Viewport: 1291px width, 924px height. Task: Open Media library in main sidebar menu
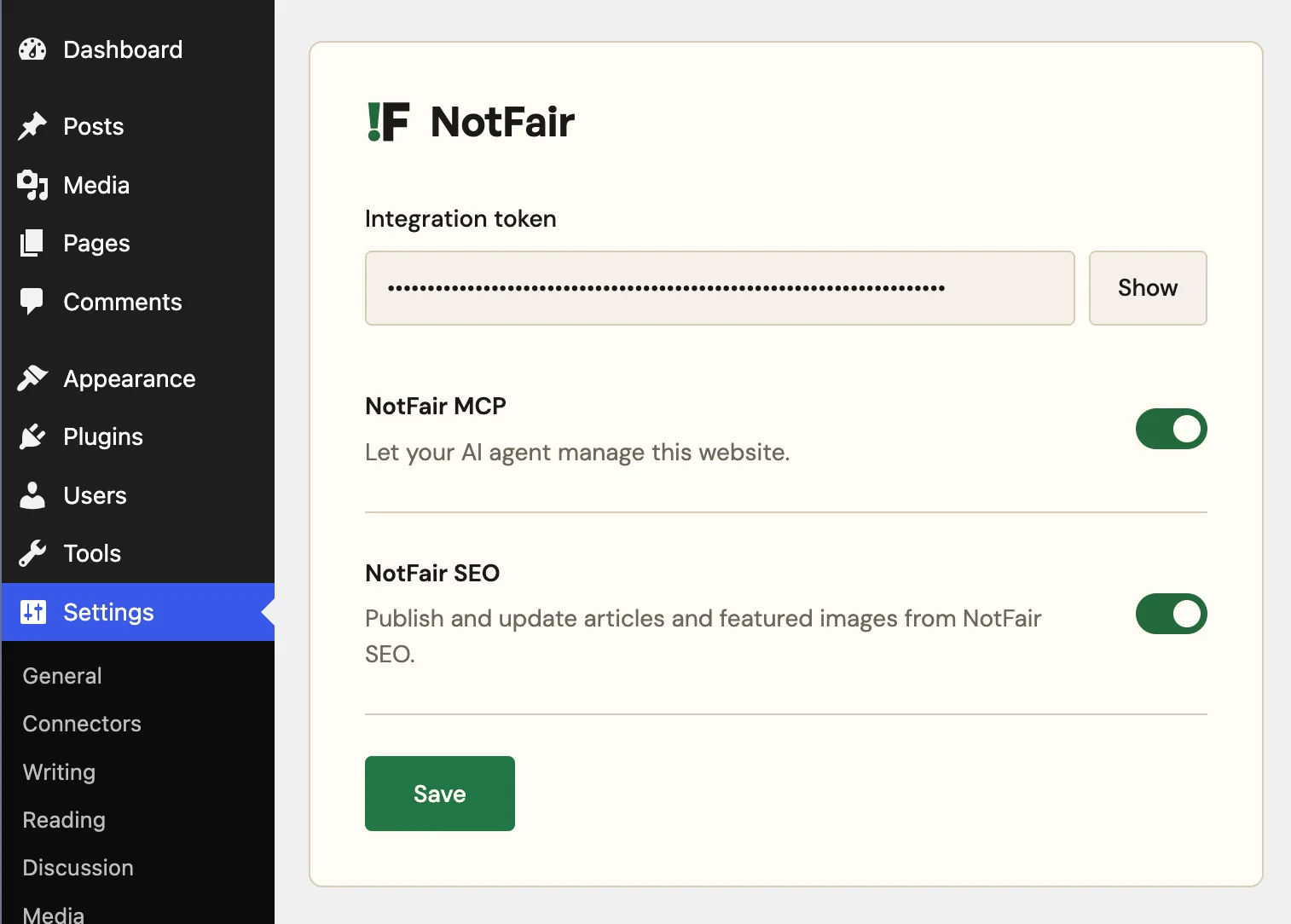tap(96, 185)
